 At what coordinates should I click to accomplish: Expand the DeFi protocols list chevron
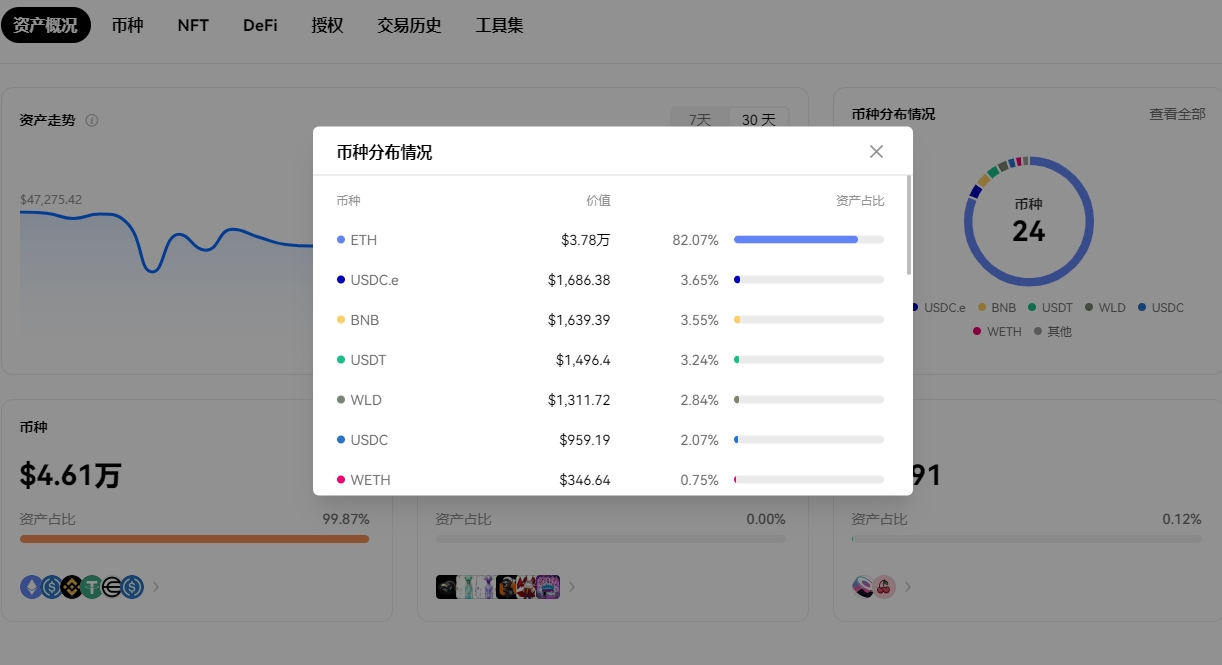(x=908, y=587)
